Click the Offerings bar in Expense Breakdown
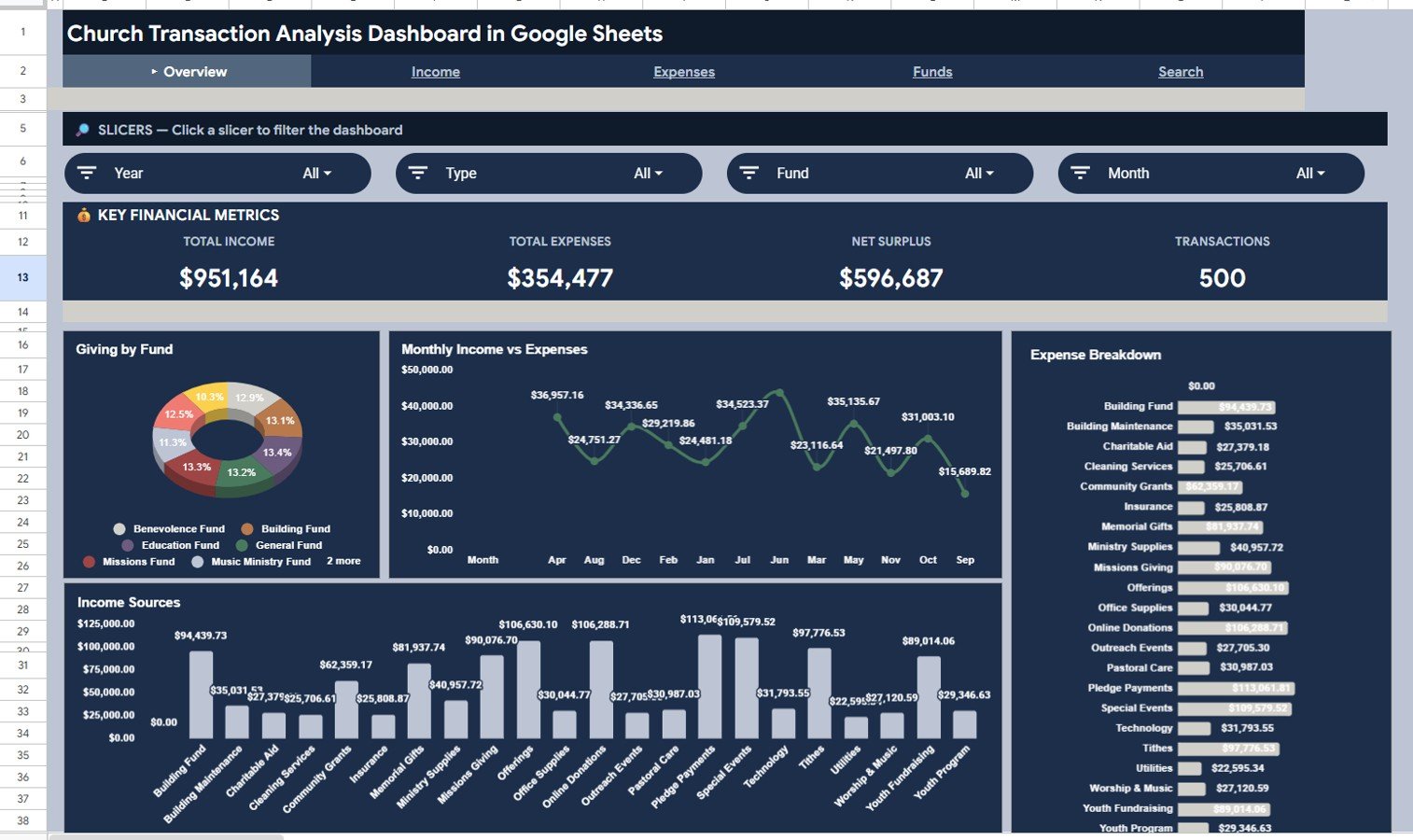This screenshot has height=840, width=1413. (x=1233, y=588)
